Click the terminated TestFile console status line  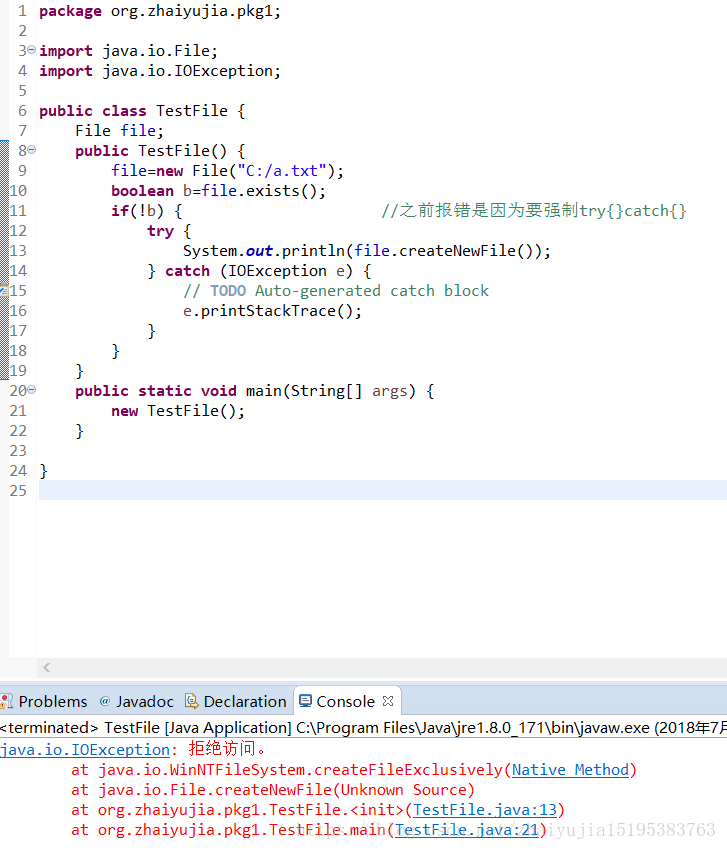363,727
